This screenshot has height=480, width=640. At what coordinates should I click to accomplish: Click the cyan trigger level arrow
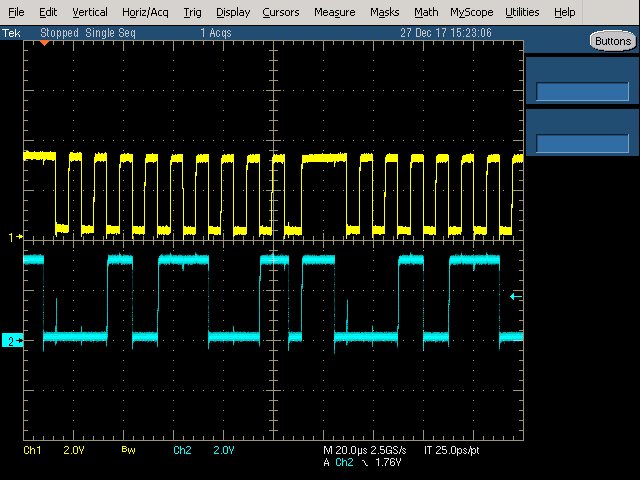pyautogui.click(x=516, y=297)
